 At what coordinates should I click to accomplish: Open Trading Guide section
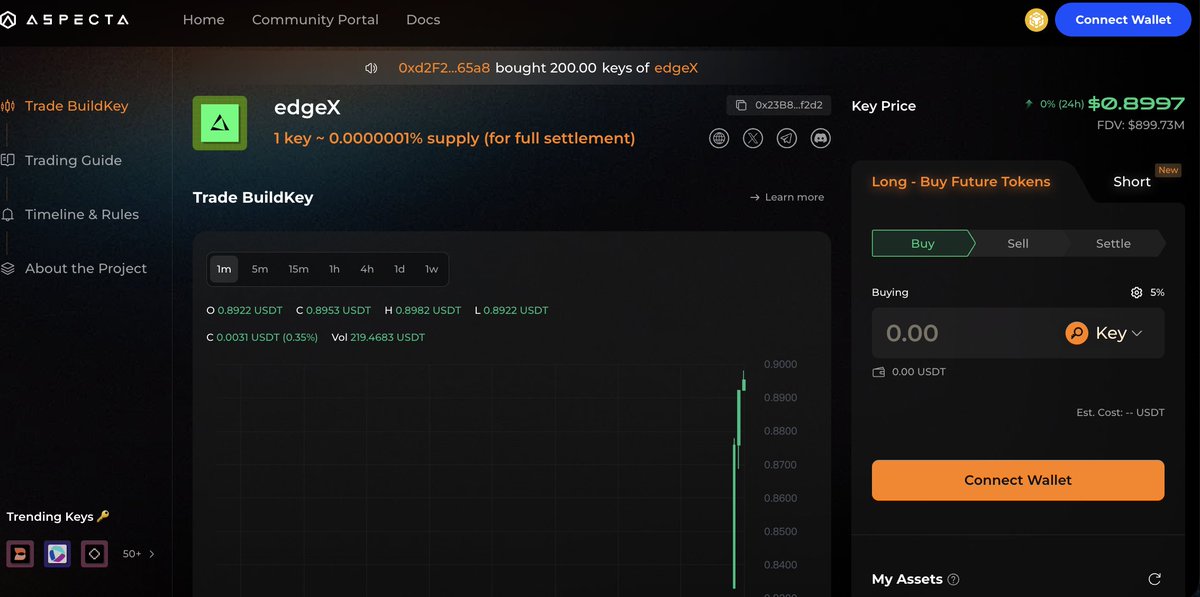point(73,160)
